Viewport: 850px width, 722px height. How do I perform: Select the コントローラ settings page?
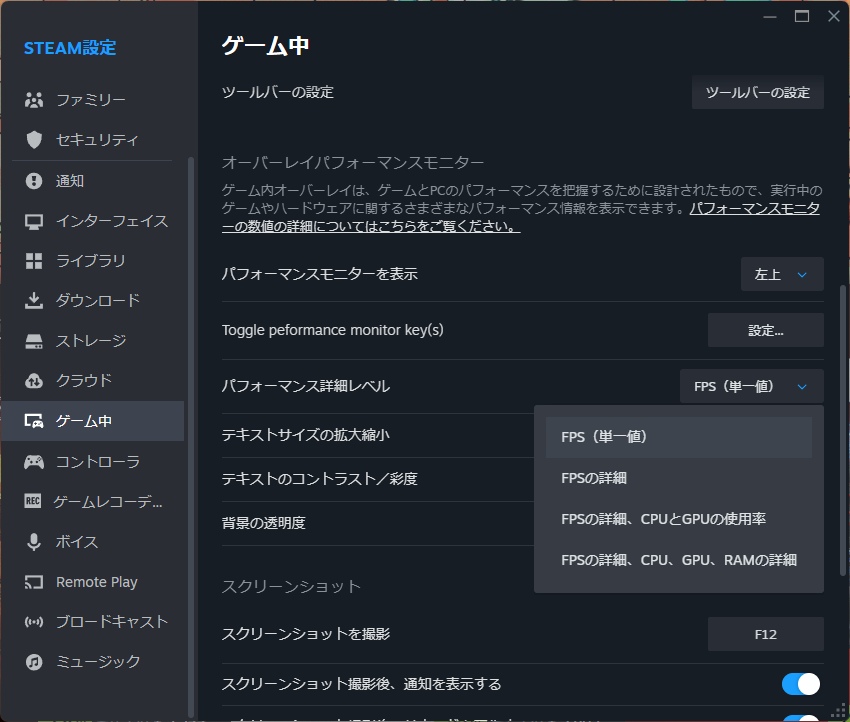coord(93,462)
